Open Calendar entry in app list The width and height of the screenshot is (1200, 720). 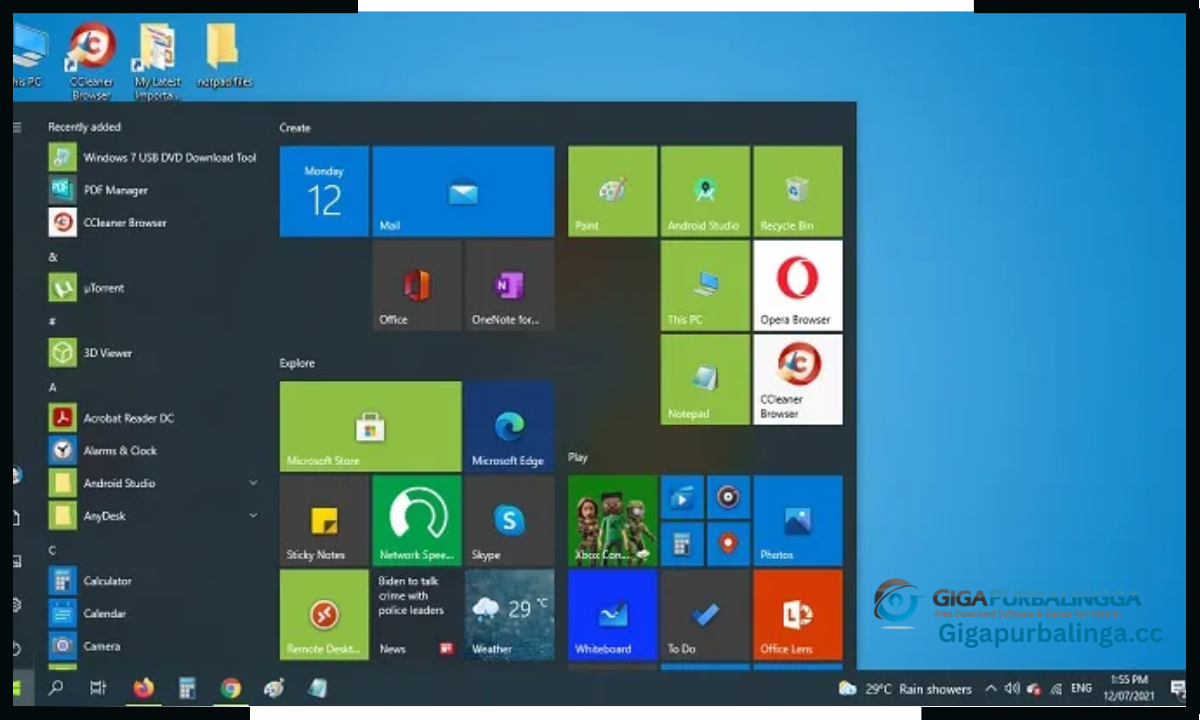155,614
